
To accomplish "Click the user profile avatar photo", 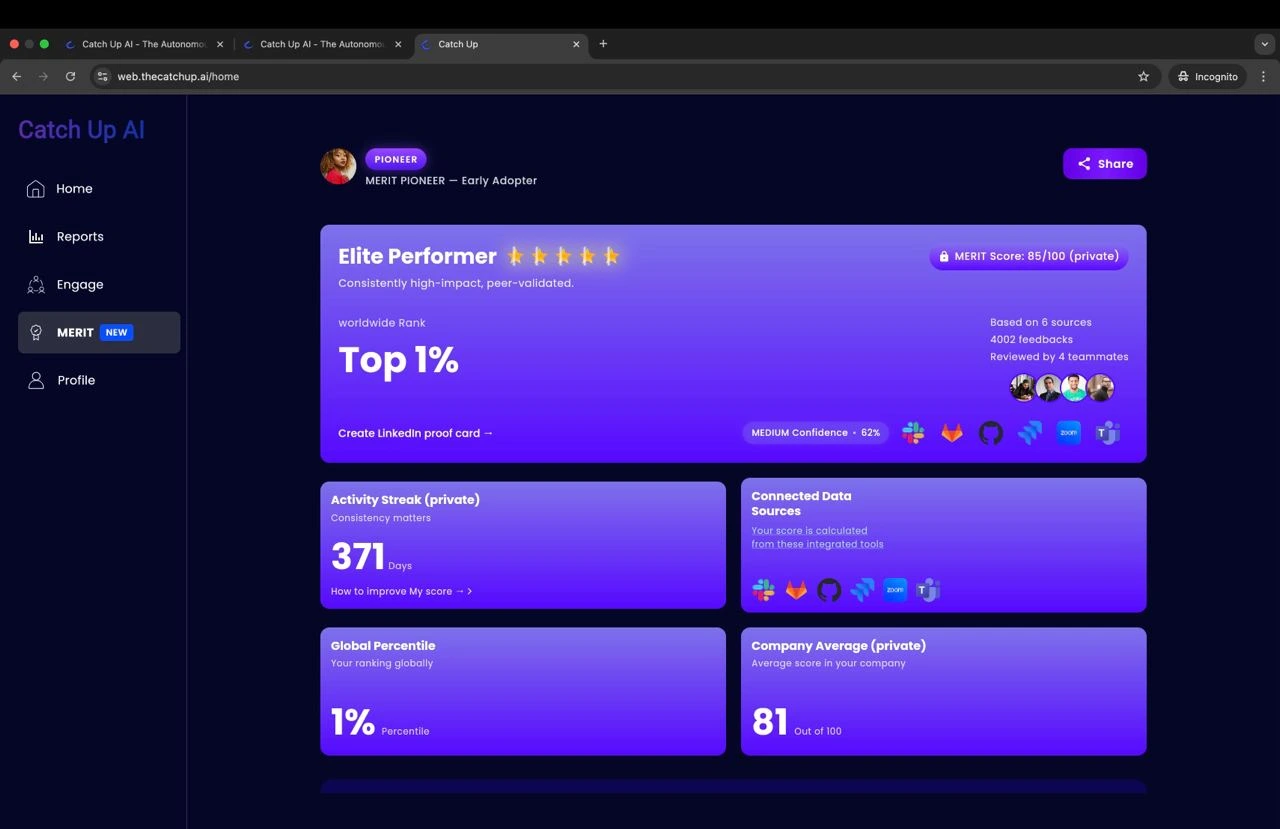I will pyautogui.click(x=338, y=166).
